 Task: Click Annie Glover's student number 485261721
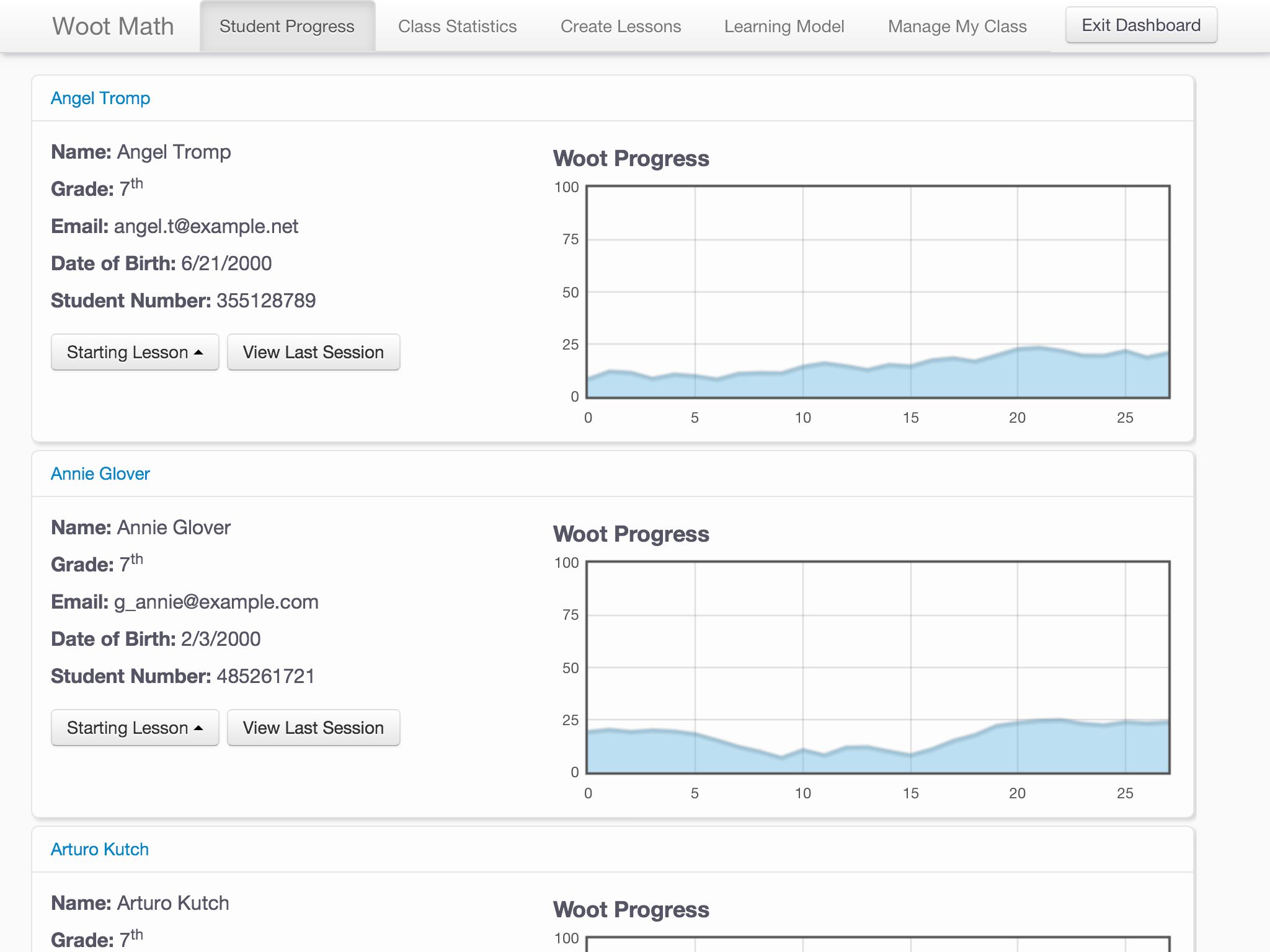[x=265, y=676]
